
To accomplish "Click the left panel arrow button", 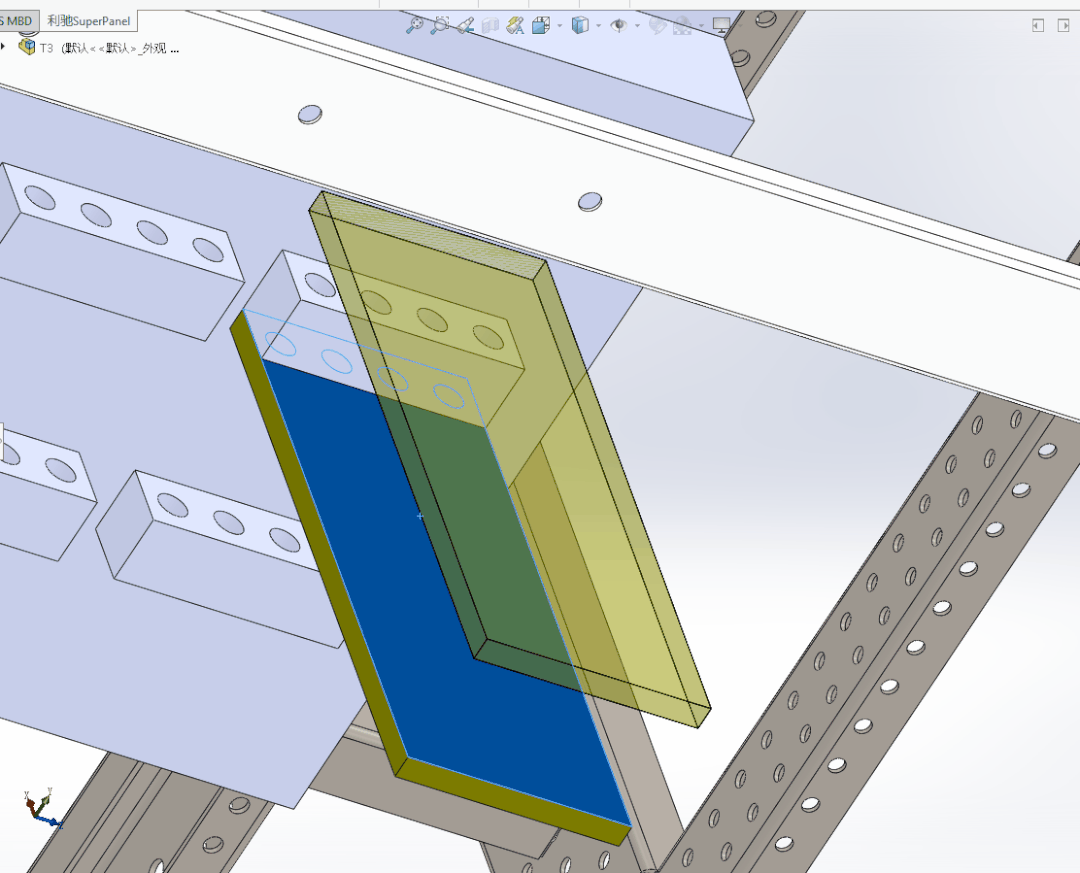I will click(x=1038, y=25).
